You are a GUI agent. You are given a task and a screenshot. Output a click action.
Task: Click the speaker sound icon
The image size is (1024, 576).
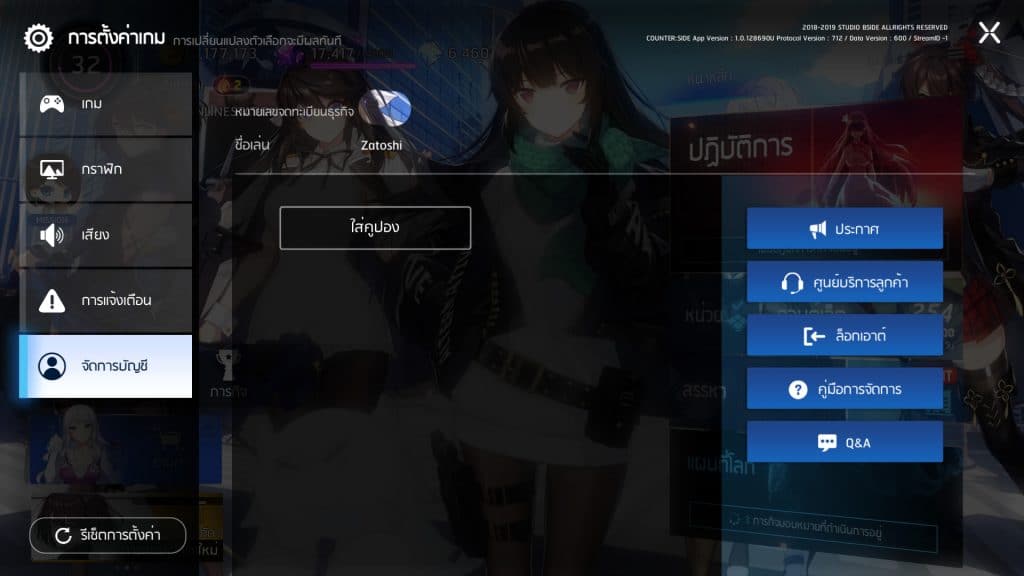(52, 235)
